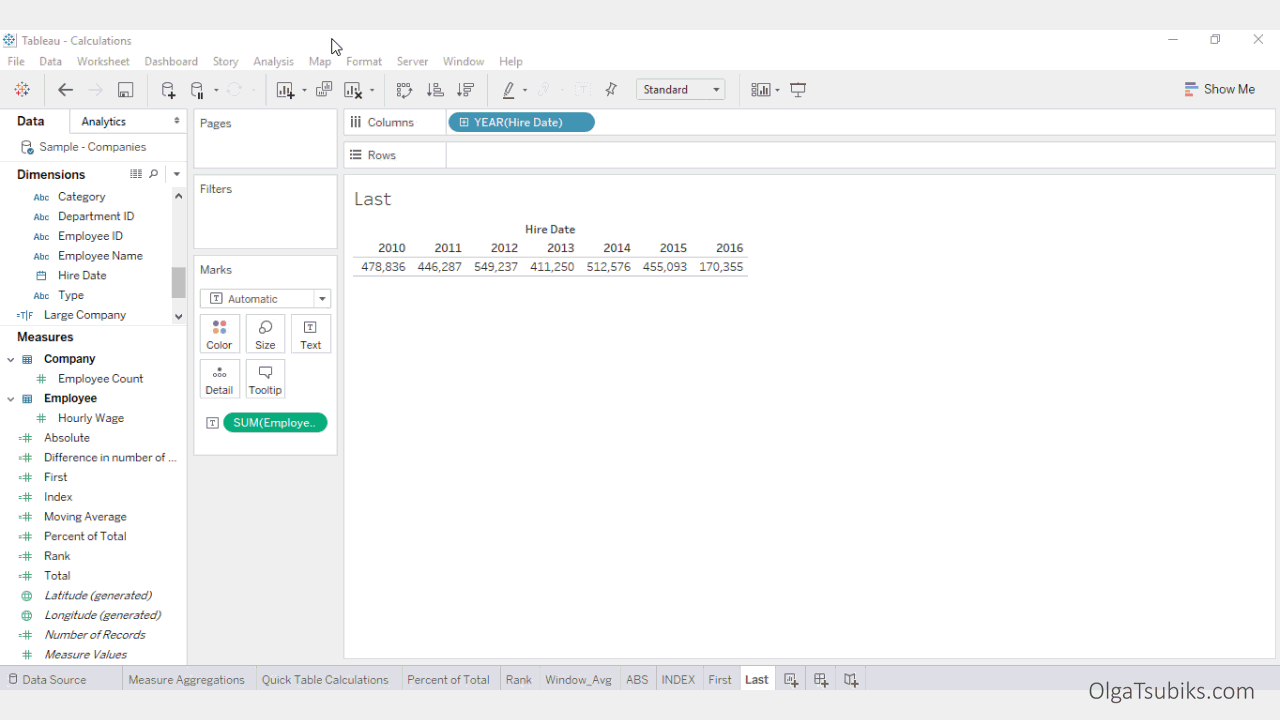Switch to the Rank sheet tab
Viewport: 1280px width, 720px height.
[x=519, y=680]
